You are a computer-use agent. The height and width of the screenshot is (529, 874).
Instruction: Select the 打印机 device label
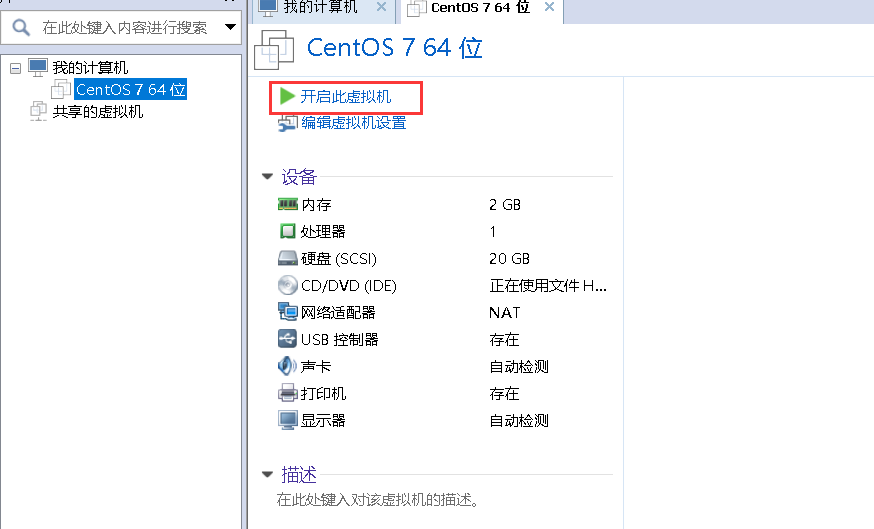(x=323, y=394)
